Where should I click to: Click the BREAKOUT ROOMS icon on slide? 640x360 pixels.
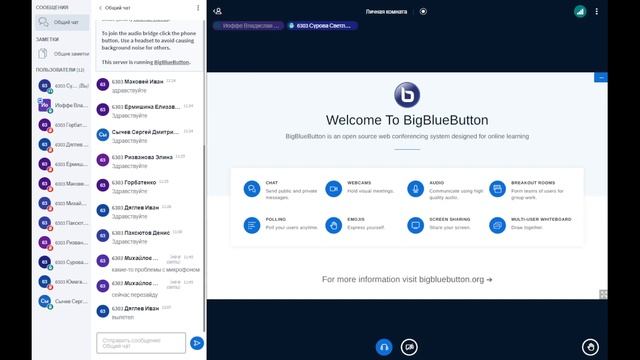point(497,189)
